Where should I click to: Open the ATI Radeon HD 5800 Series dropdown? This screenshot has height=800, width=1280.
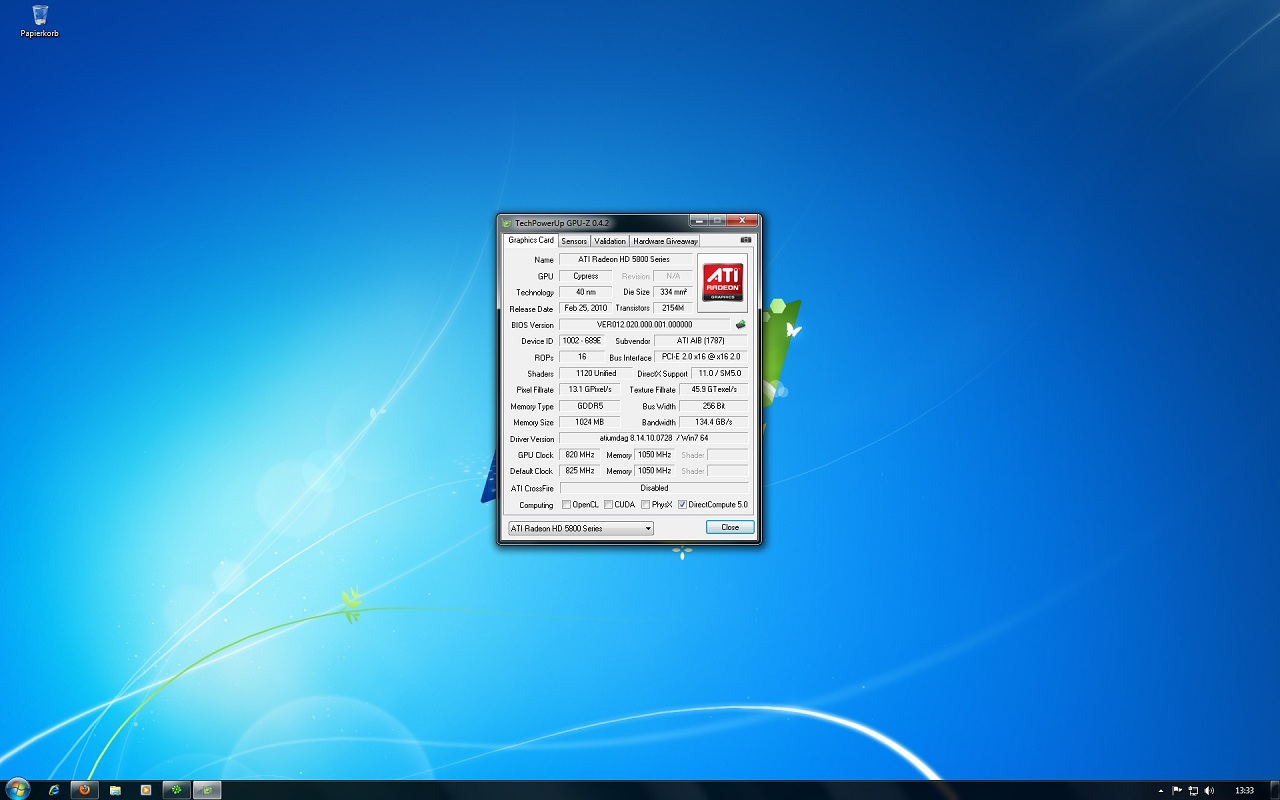581,528
